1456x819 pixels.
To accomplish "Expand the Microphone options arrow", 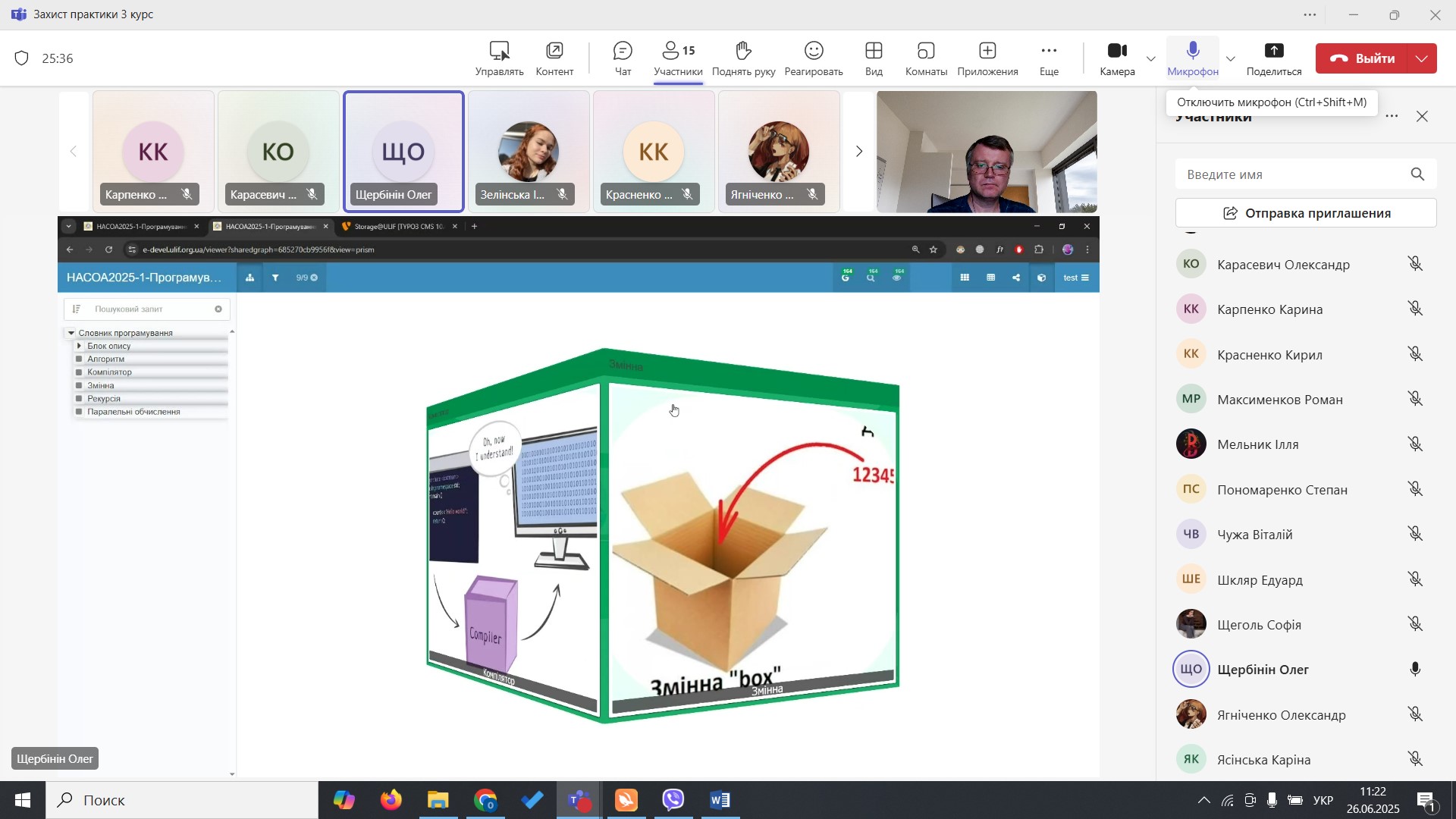I will point(1231,59).
